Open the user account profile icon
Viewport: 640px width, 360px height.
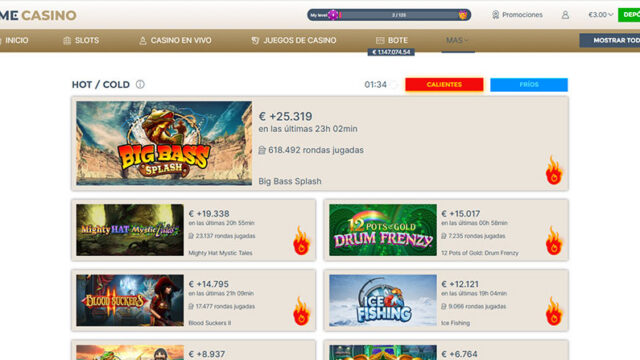(565, 15)
